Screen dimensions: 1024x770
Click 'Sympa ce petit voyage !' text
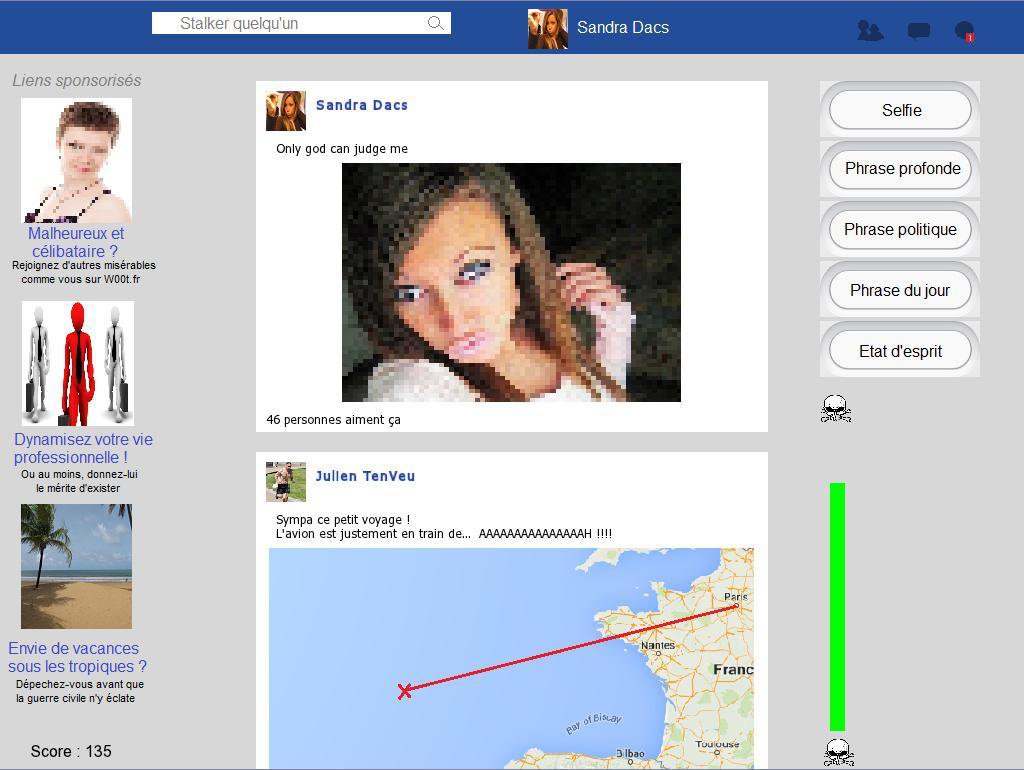(x=343, y=519)
